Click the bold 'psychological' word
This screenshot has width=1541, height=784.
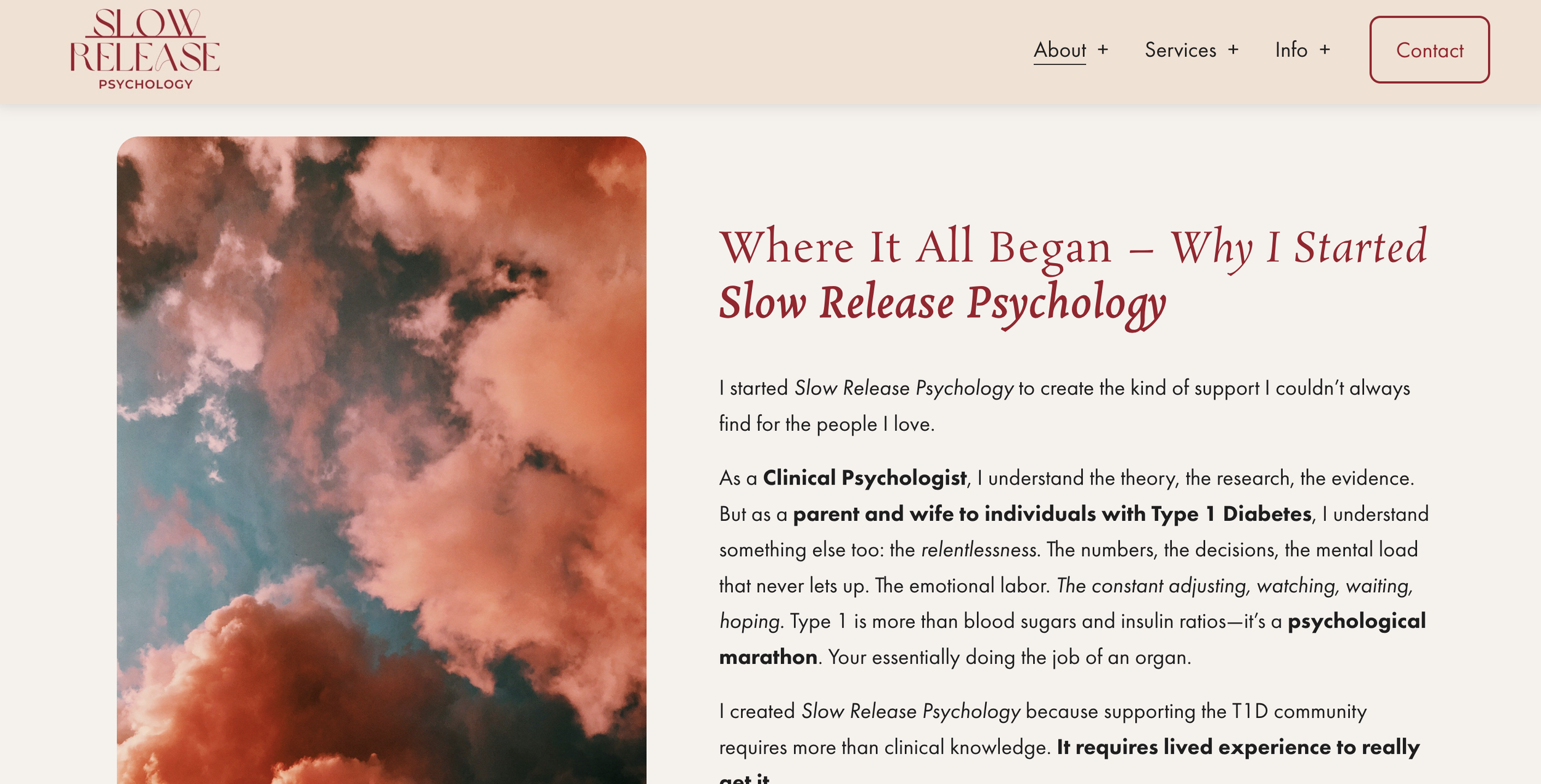point(1357,622)
